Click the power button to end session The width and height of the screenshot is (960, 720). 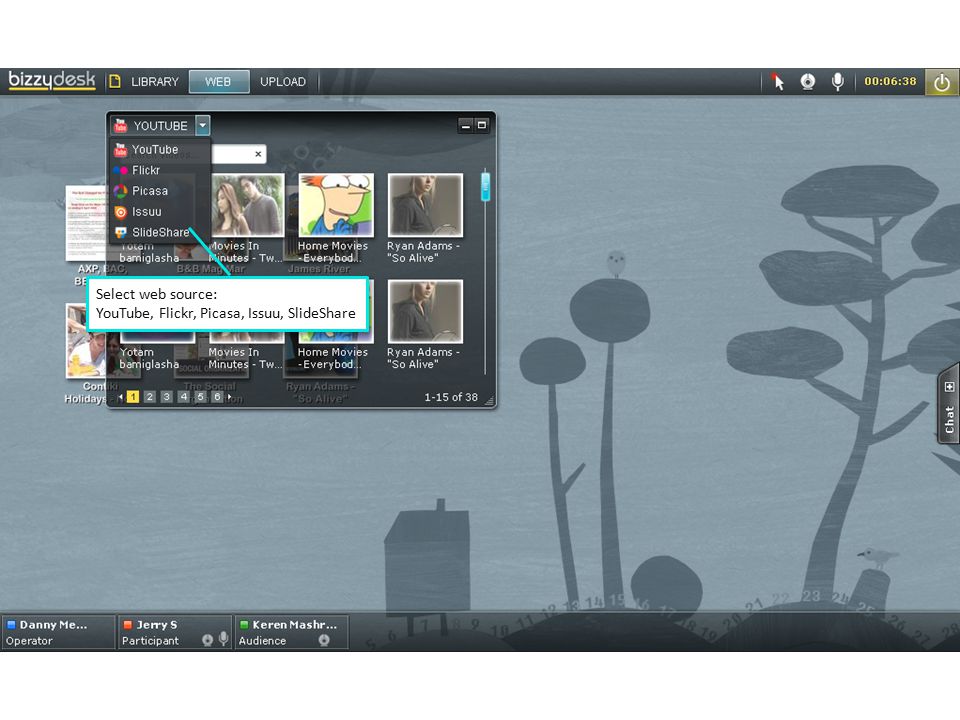tap(942, 82)
